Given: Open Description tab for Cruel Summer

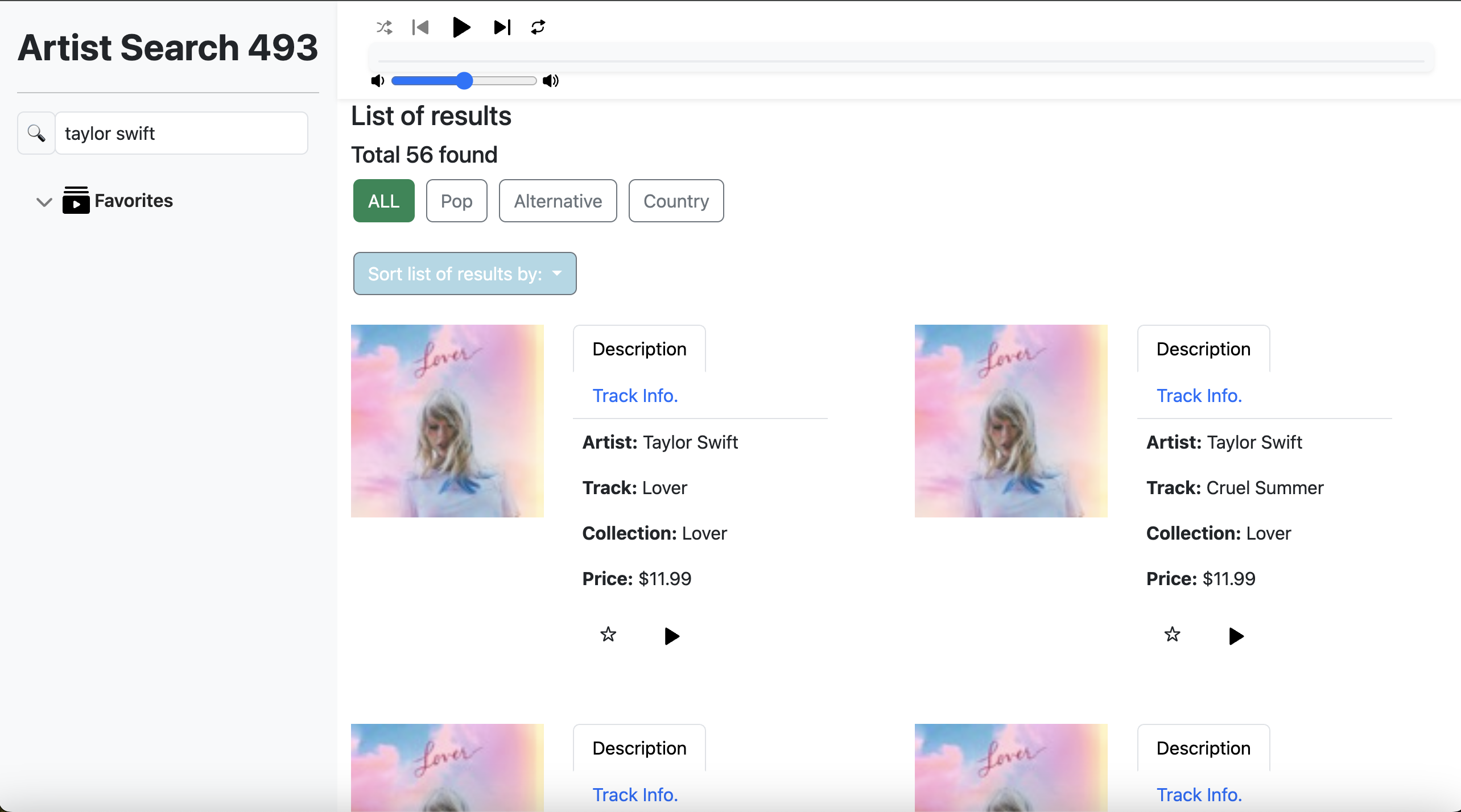Looking at the screenshot, I should coord(1203,349).
